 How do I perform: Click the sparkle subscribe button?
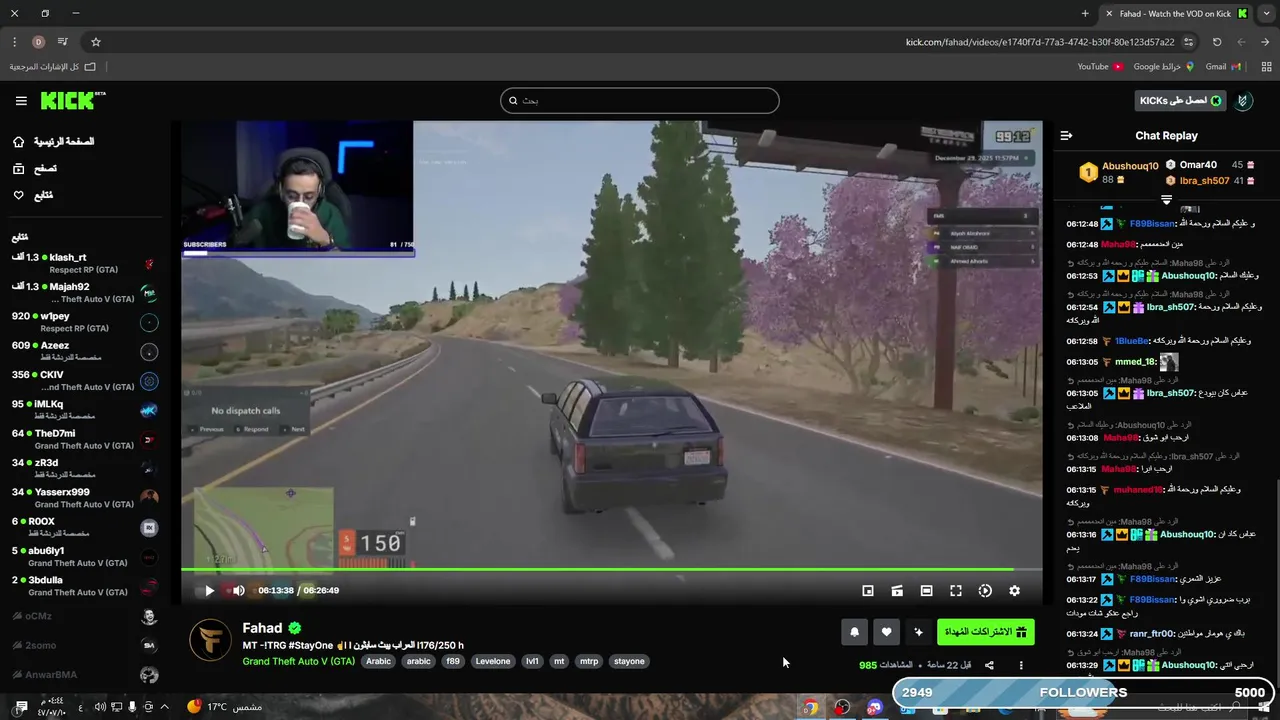[918, 632]
